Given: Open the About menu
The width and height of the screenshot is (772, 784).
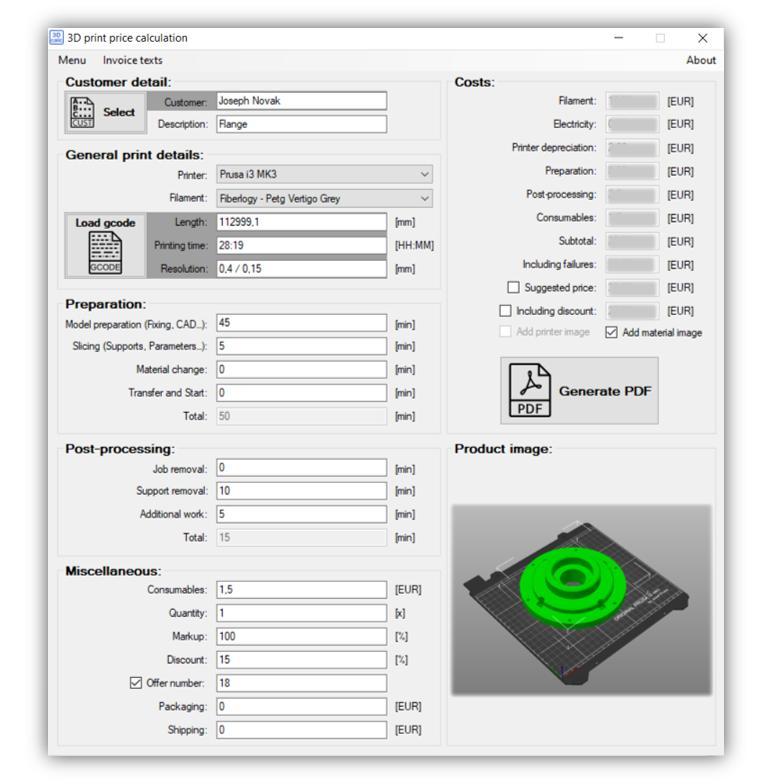Looking at the screenshot, I should tap(700, 60).
